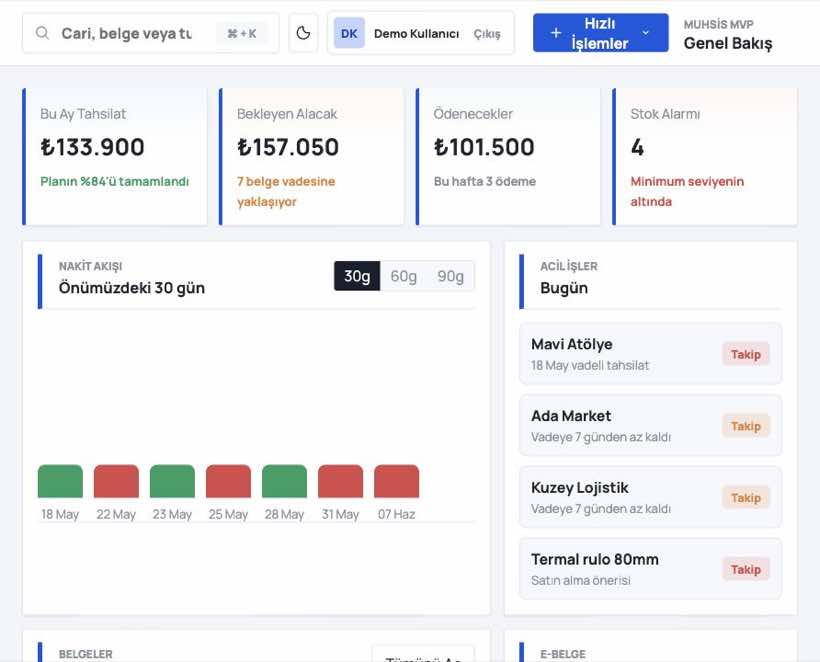
Task: Click Takip for Termal rulo 80mm
Action: [746, 569]
